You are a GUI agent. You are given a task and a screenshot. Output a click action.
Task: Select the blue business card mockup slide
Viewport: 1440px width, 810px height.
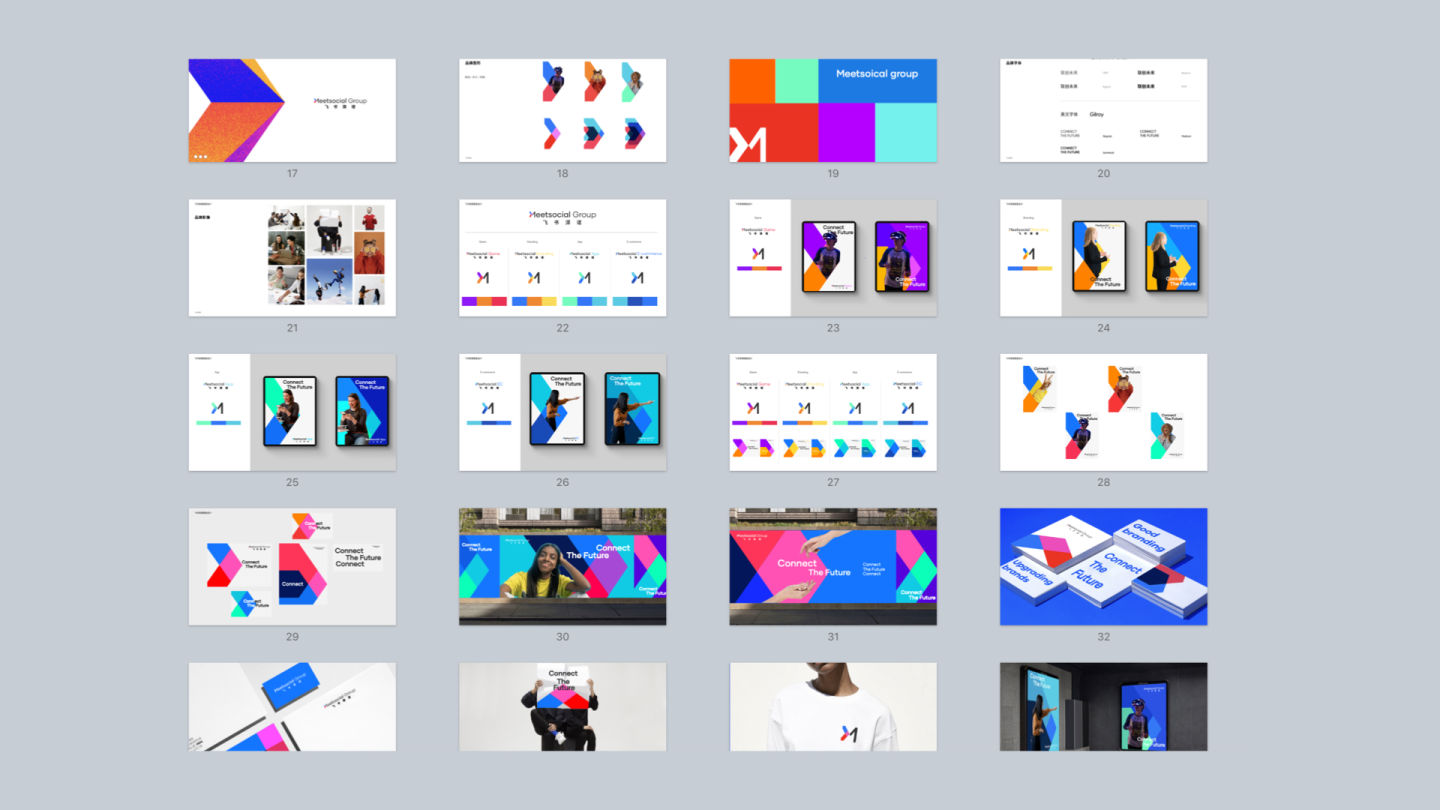click(292, 706)
